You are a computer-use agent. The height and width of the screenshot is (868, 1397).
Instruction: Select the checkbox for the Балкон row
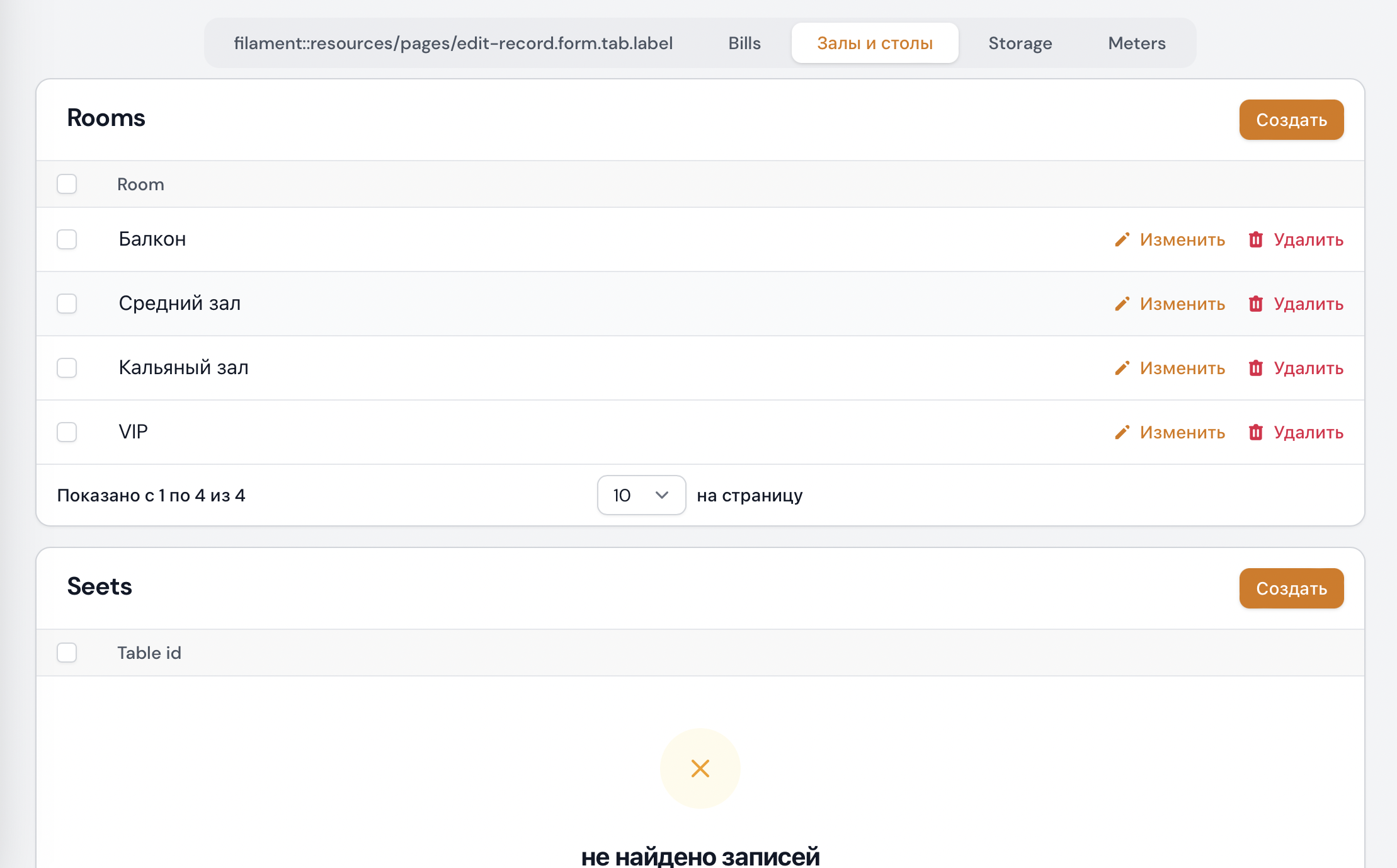tap(67, 239)
